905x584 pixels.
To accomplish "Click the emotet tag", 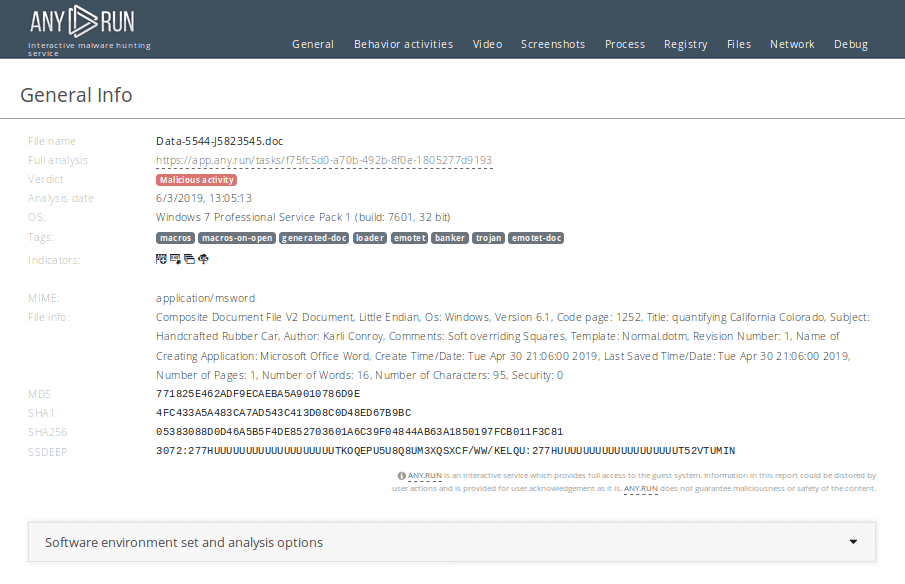I will click(409, 238).
